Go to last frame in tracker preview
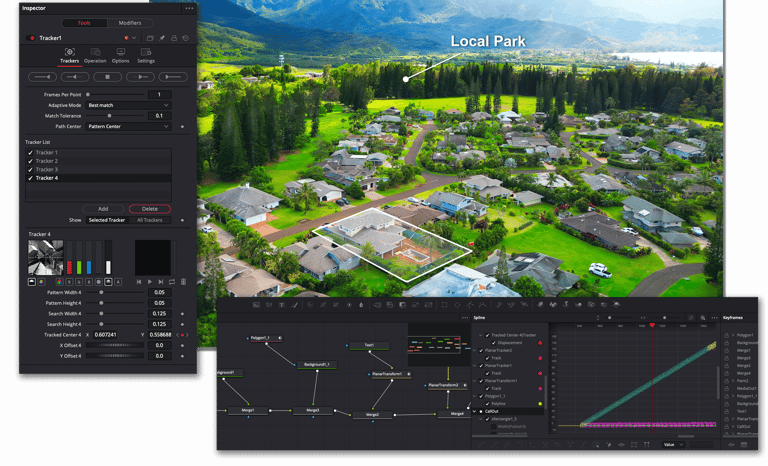768x466 pixels. (x=161, y=282)
